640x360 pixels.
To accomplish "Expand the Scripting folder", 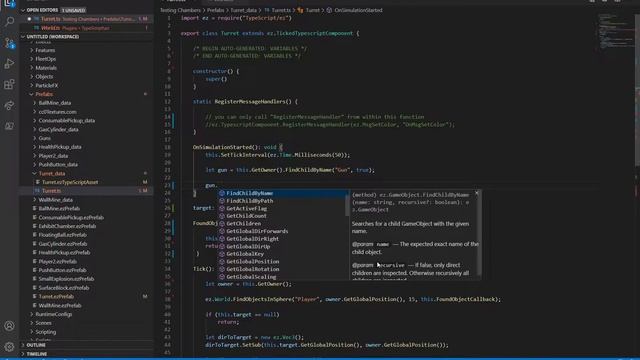I will click(x=46, y=332).
